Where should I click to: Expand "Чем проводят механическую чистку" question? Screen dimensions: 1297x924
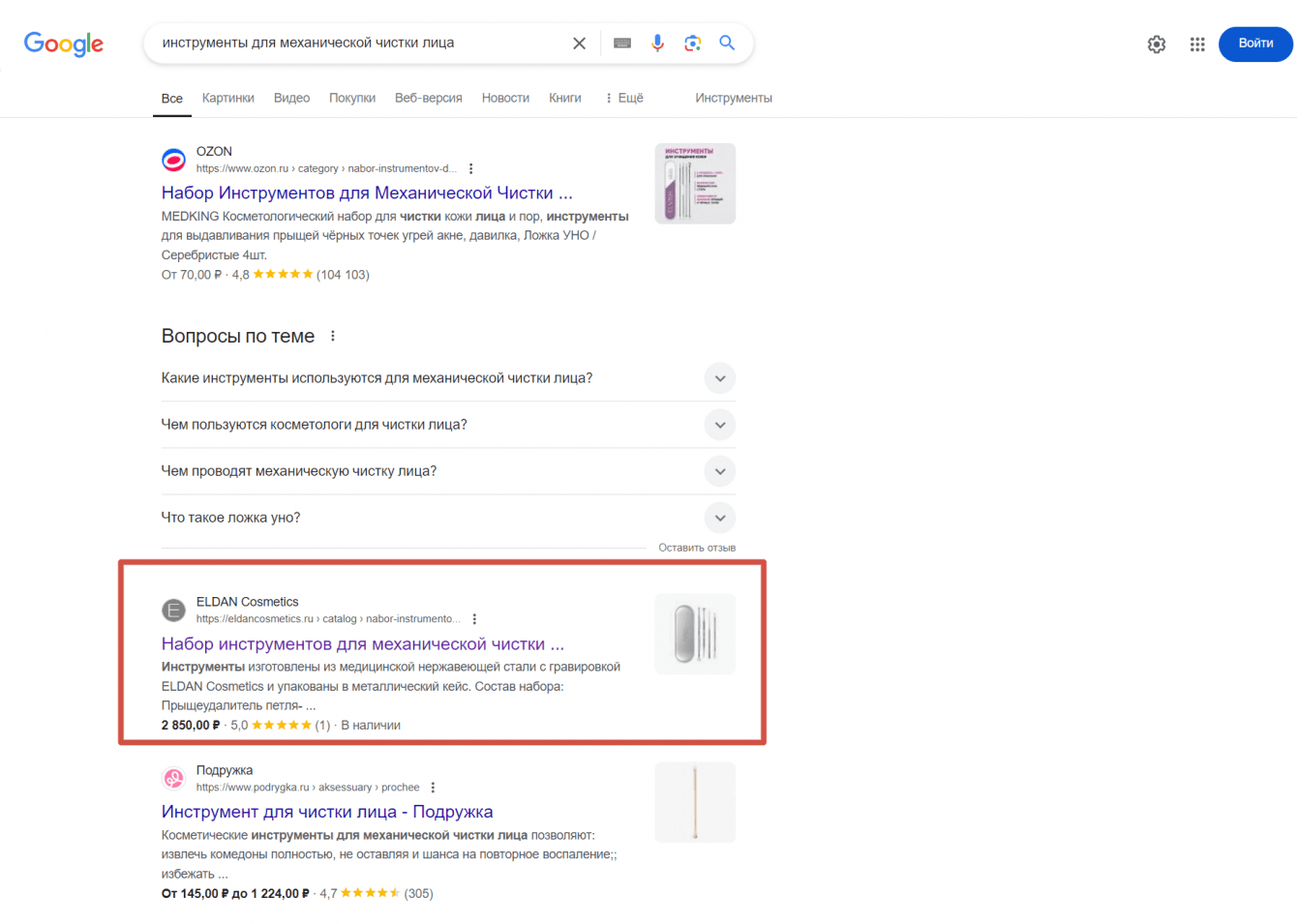[448, 471]
